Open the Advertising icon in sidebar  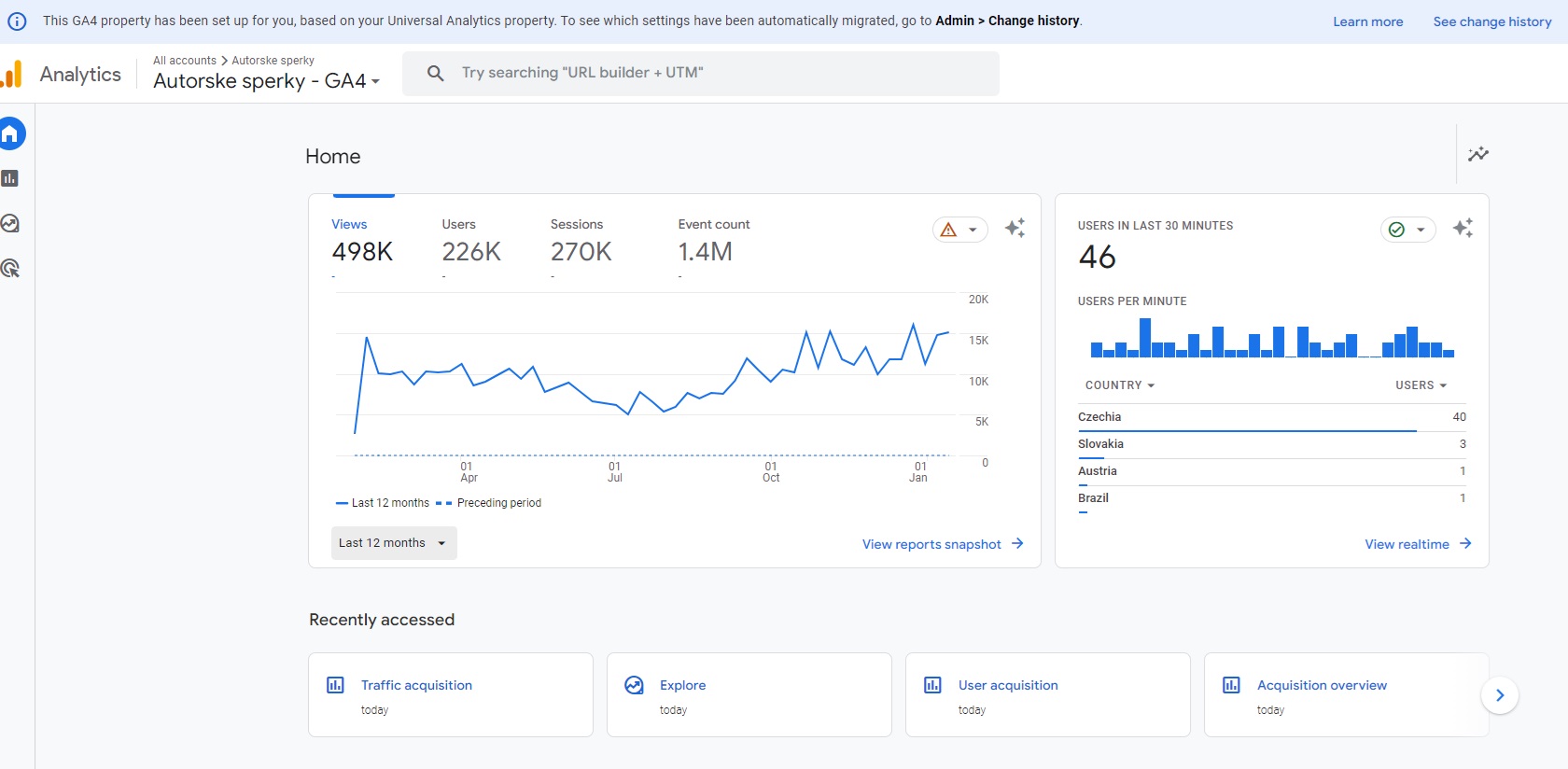pos(9,269)
